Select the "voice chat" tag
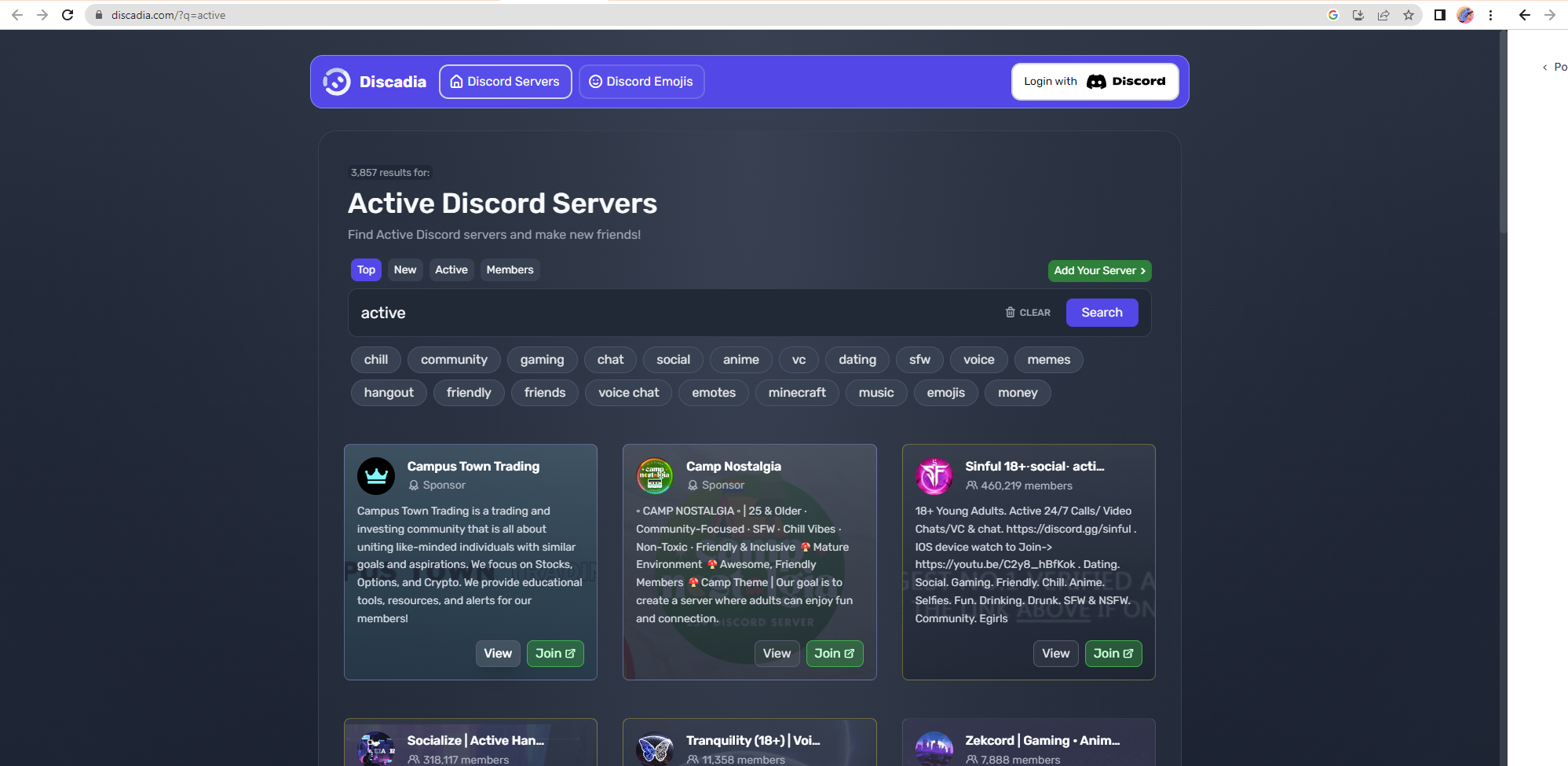Screen dimensions: 1568x766 628,393
